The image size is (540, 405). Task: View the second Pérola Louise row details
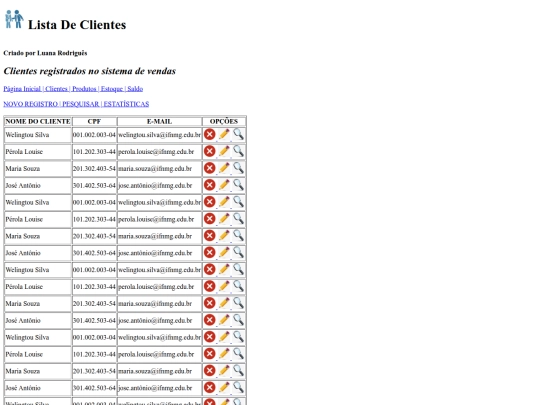pyautogui.click(x=238, y=219)
